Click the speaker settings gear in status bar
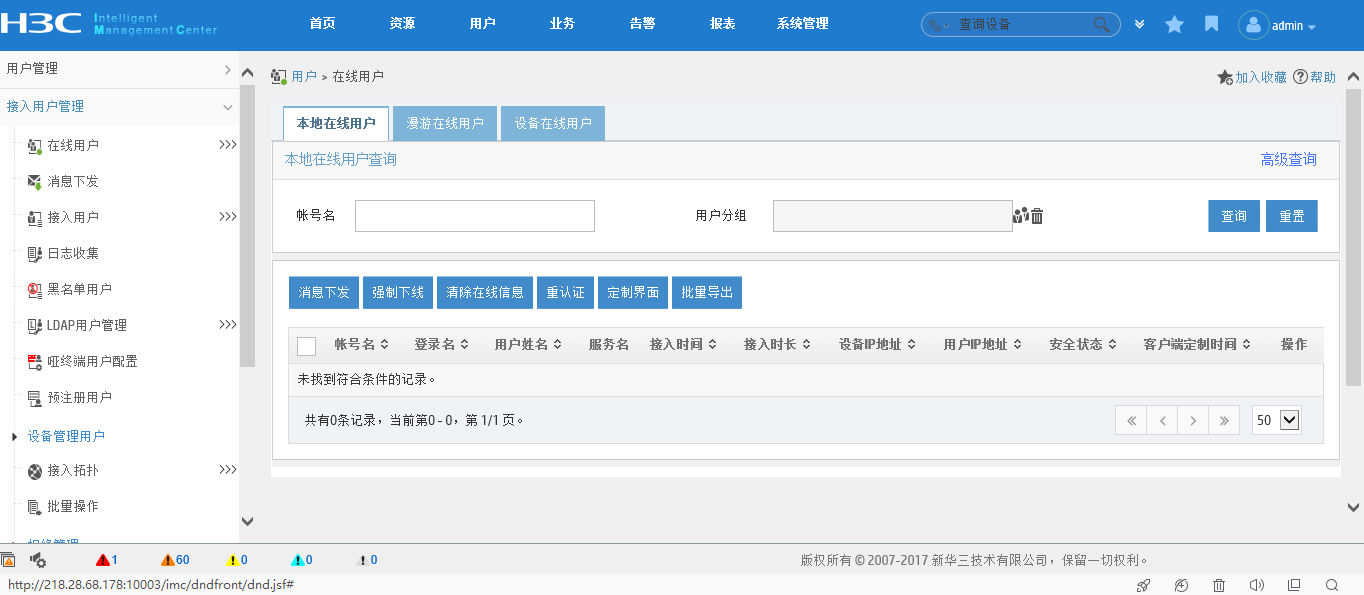Screen dimensions: 1364x595 (x=38, y=560)
